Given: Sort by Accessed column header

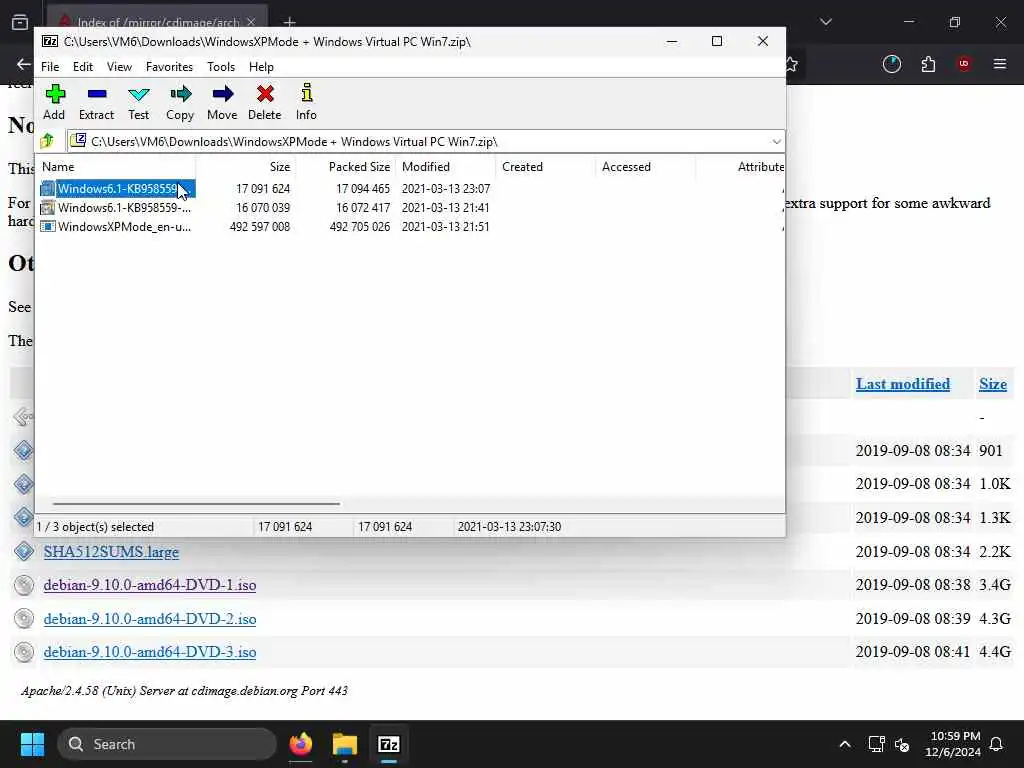Looking at the screenshot, I should [x=646, y=167].
